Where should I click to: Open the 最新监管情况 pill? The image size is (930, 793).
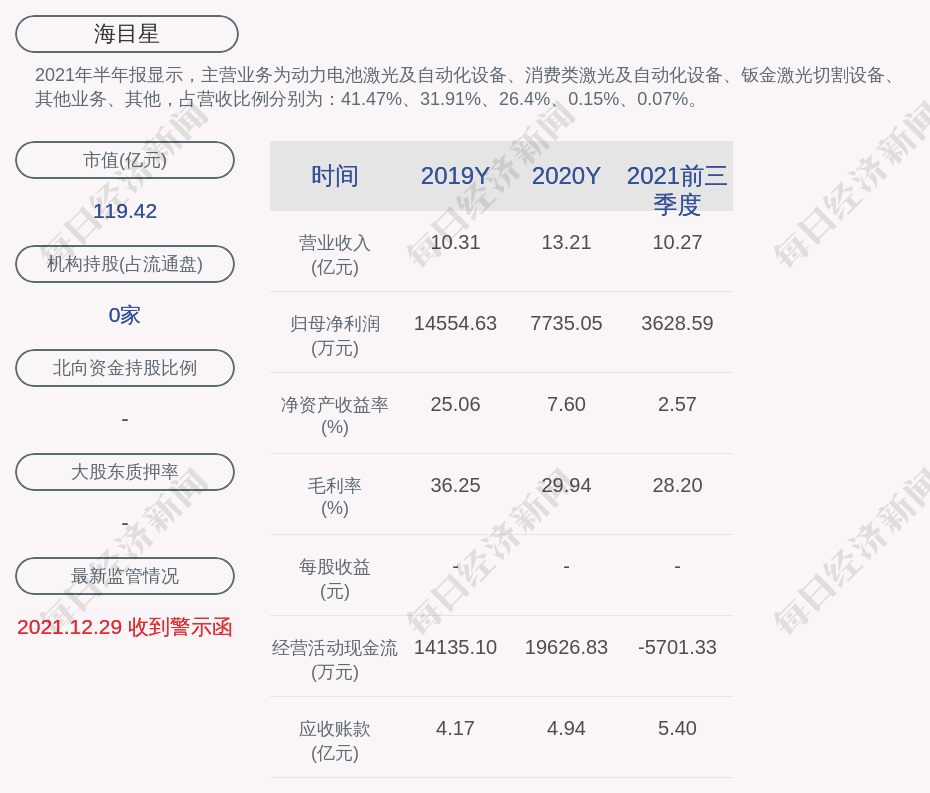125,576
